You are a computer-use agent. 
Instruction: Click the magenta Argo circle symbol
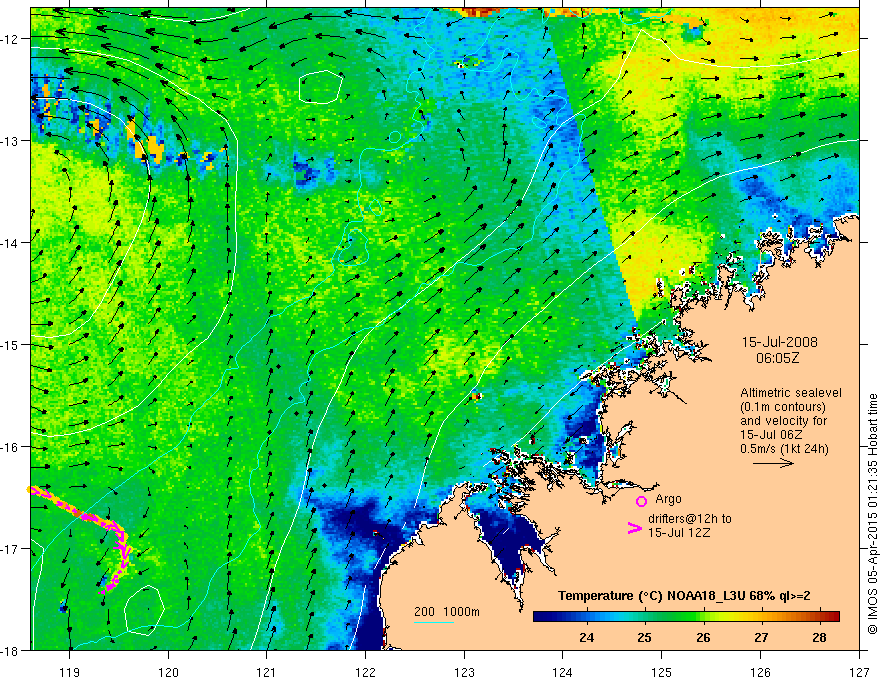[x=641, y=501]
